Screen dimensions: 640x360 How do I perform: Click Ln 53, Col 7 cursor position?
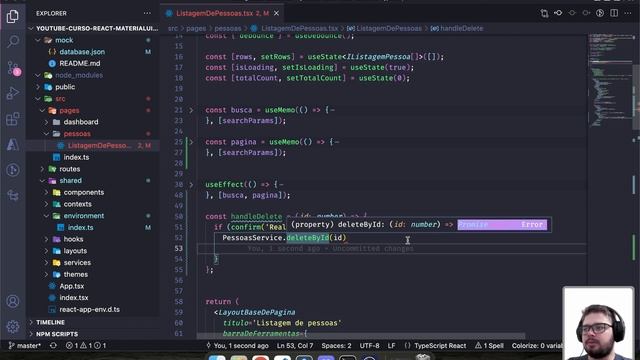click(x=295, y=346)
